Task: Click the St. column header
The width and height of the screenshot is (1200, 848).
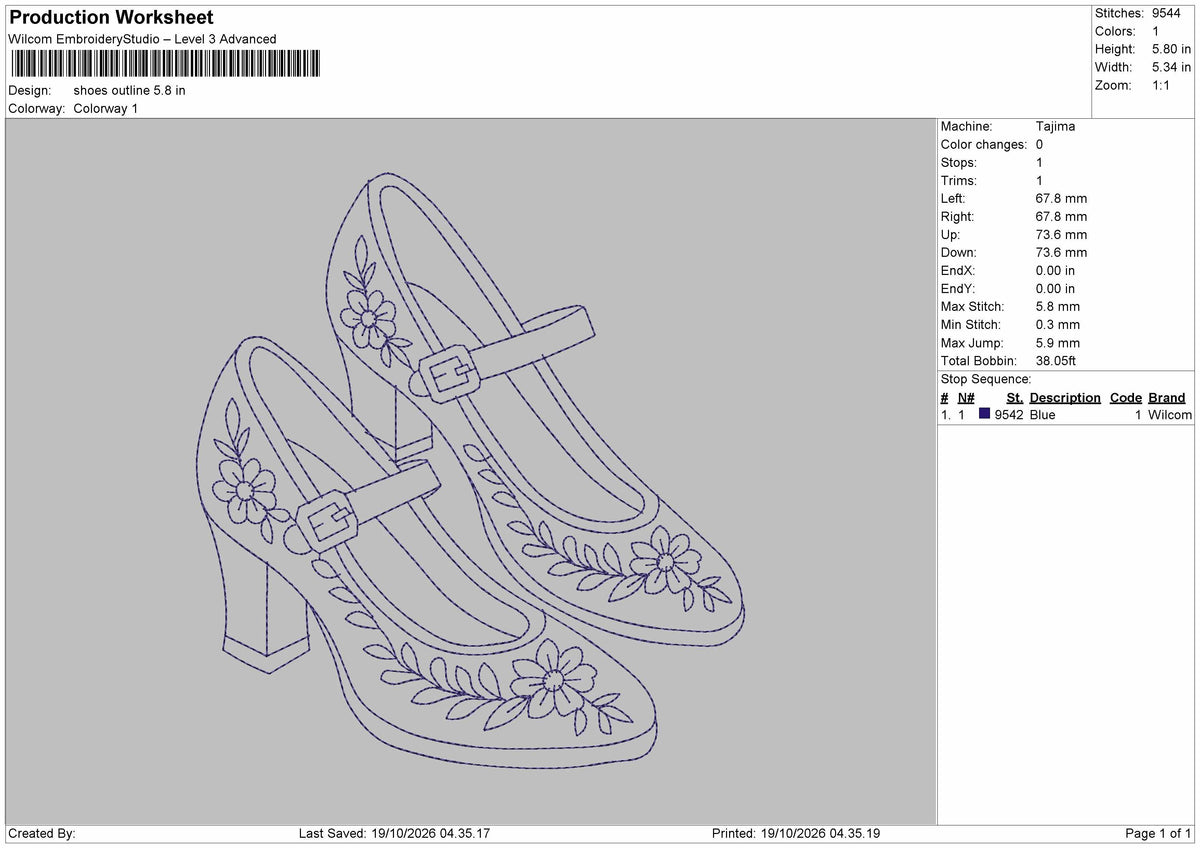Action: click(x=1015, y=398)
